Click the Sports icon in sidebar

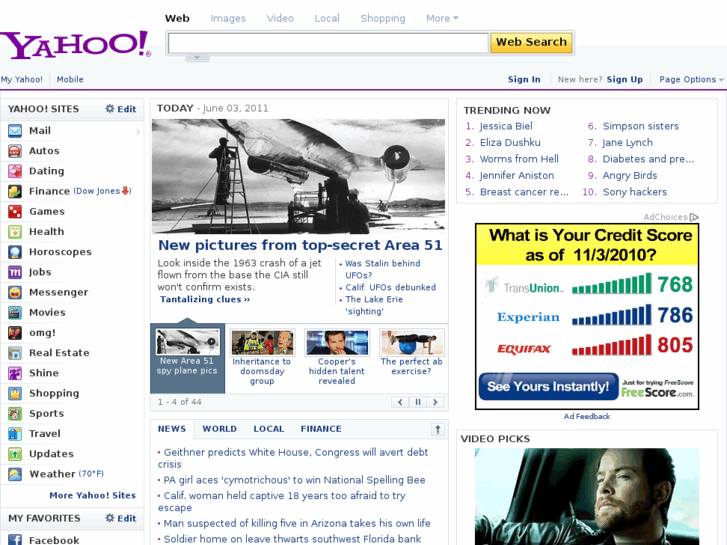point(15,413)
